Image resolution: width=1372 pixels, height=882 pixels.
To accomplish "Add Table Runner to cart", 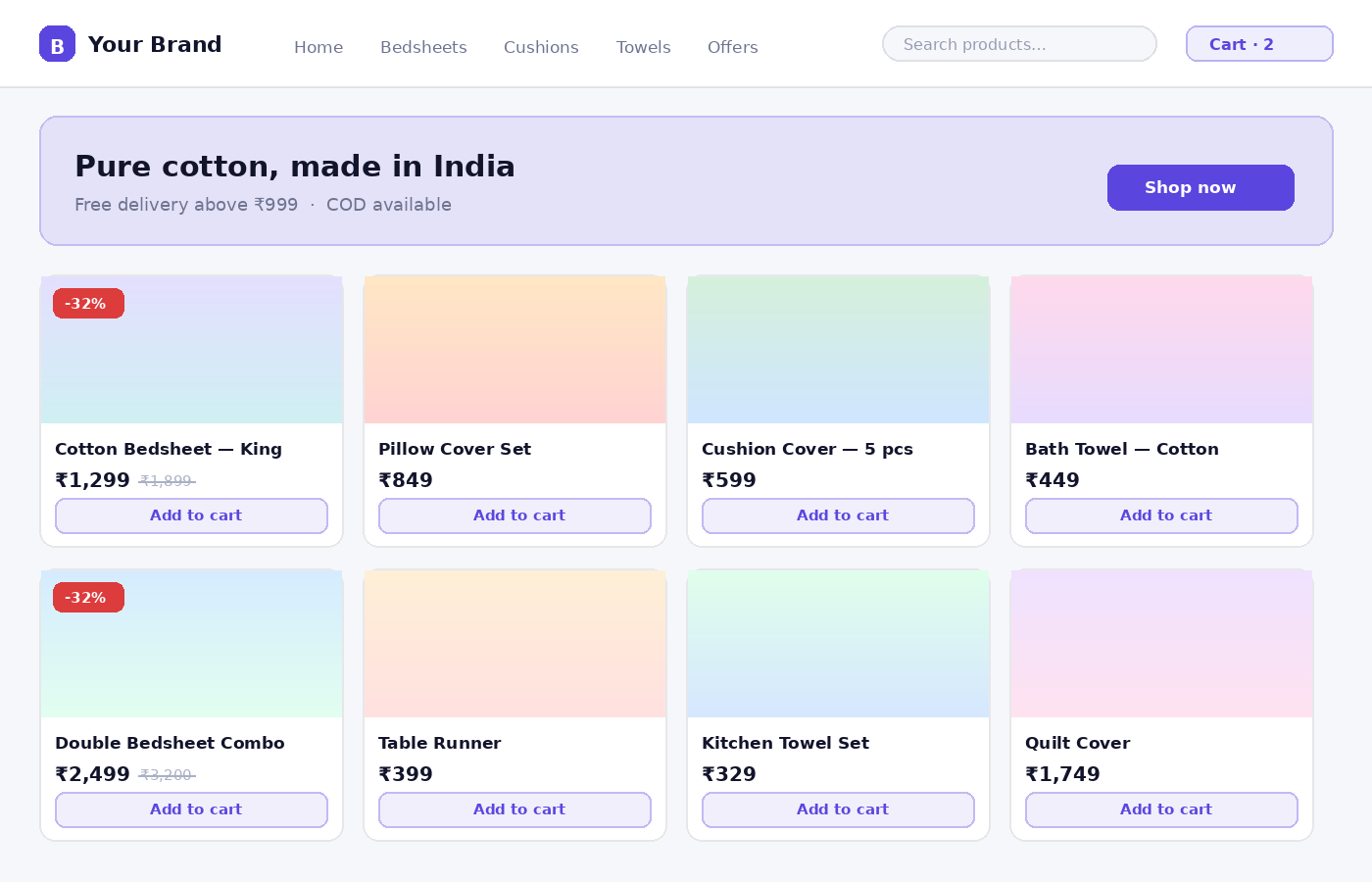I will click(x=514, y=809).
